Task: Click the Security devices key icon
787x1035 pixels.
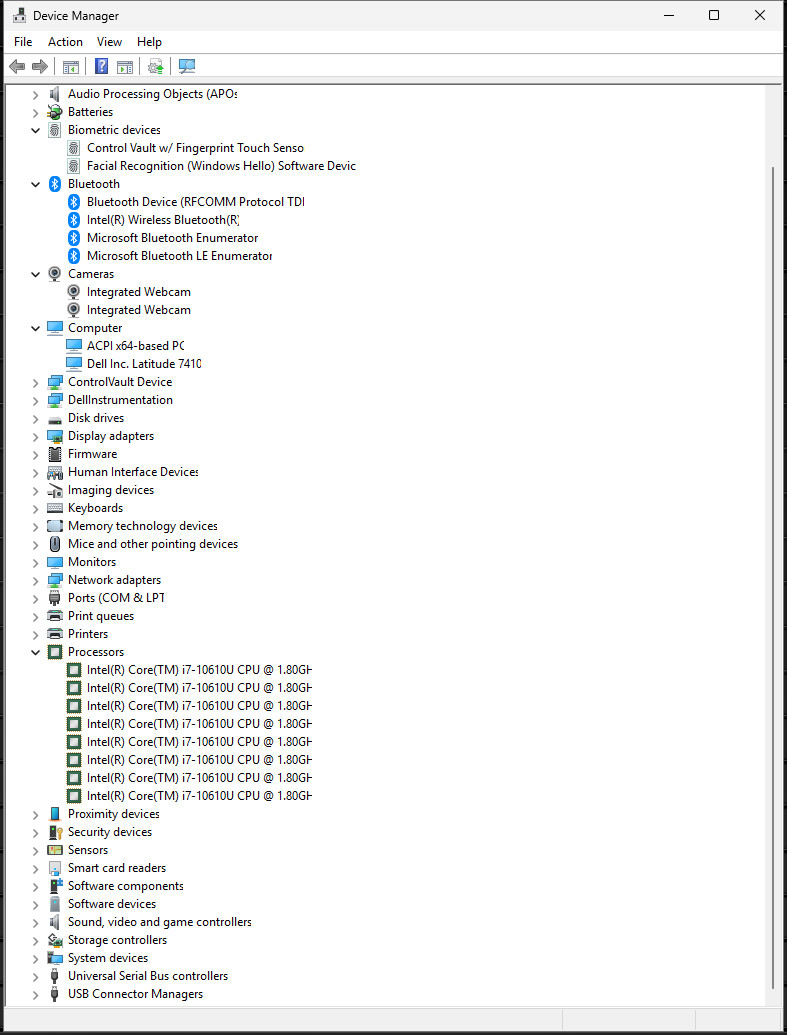Action: (x=55, y=832)
